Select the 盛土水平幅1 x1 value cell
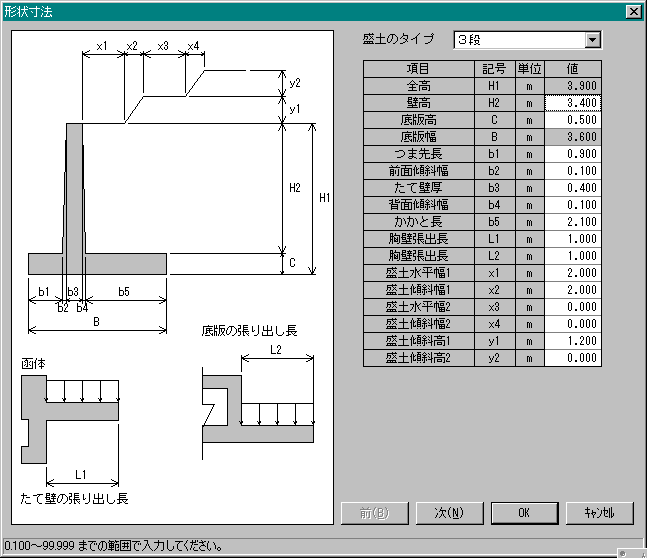 [573, 273]
